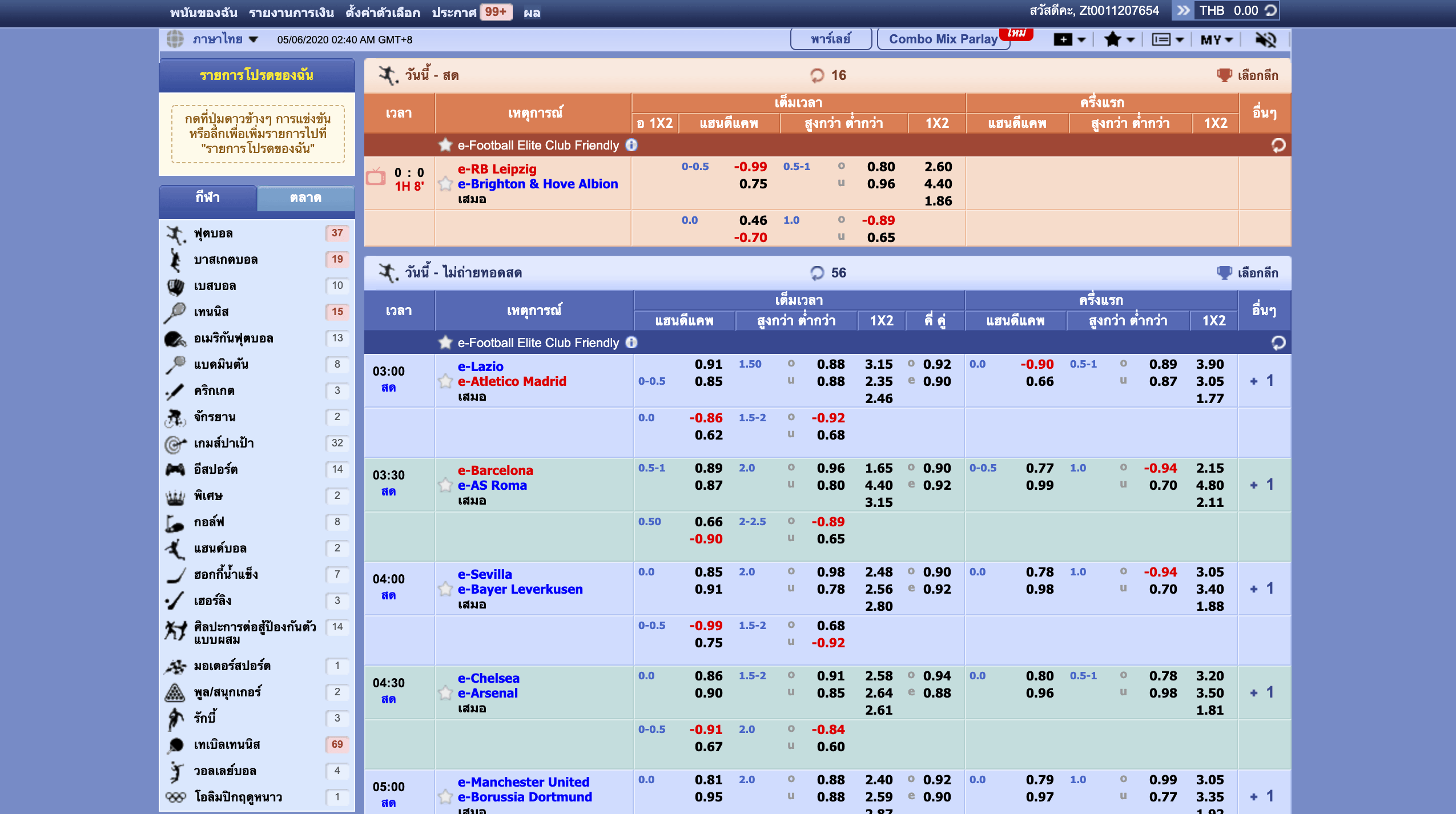The width and height of the screenshot is (1456, 814).
Task: Click the Combo Mix Parlay button
Action: click(x=943, y=39)
